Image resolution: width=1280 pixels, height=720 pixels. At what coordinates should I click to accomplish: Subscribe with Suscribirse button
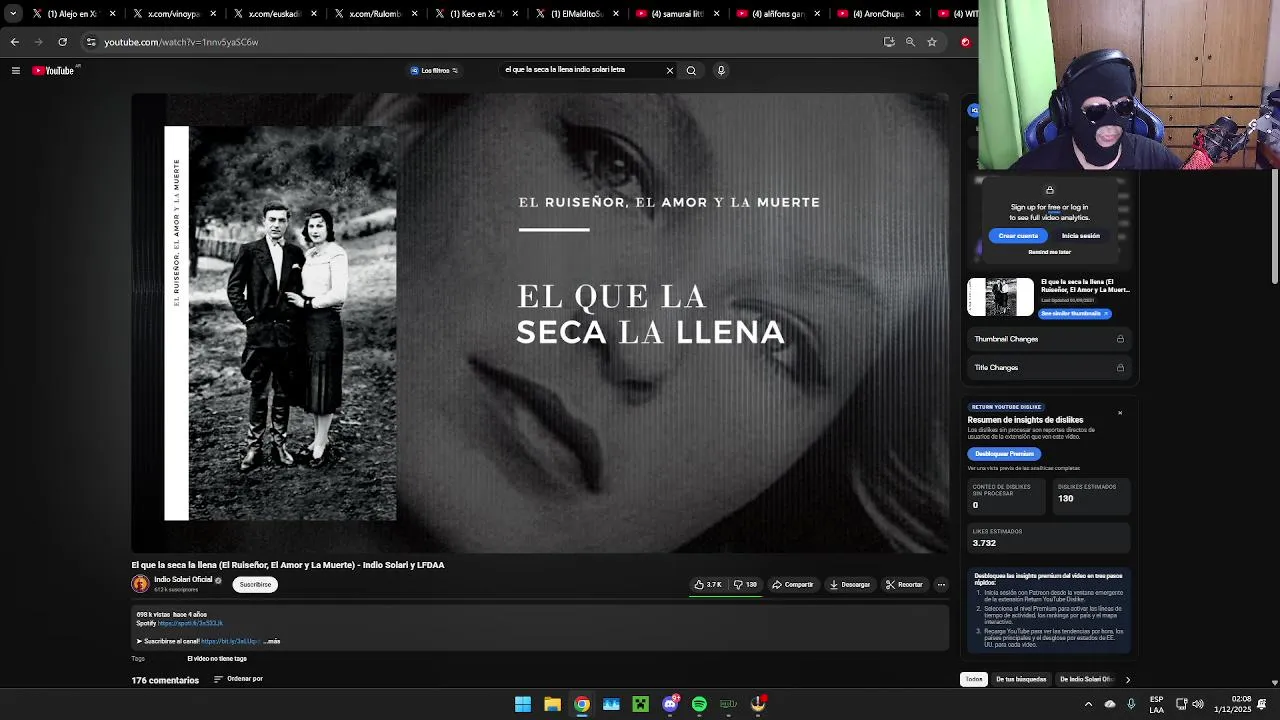(x=255, y=584)
